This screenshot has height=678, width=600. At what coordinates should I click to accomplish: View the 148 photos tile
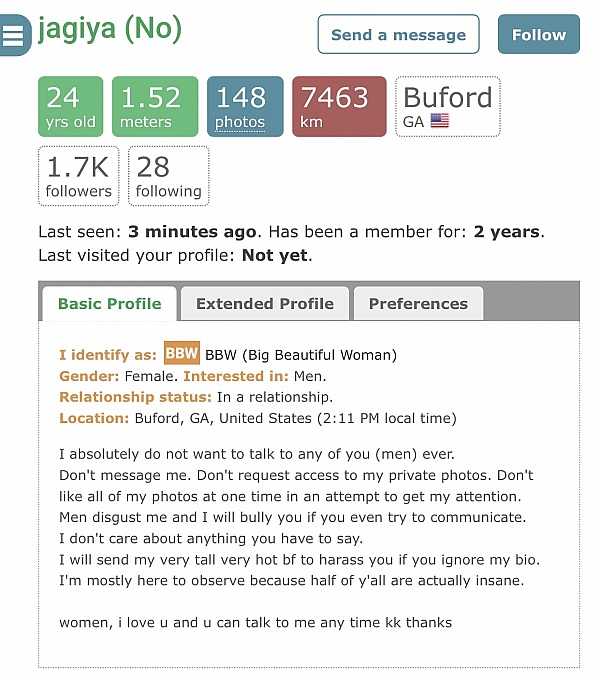pos(245,107)
